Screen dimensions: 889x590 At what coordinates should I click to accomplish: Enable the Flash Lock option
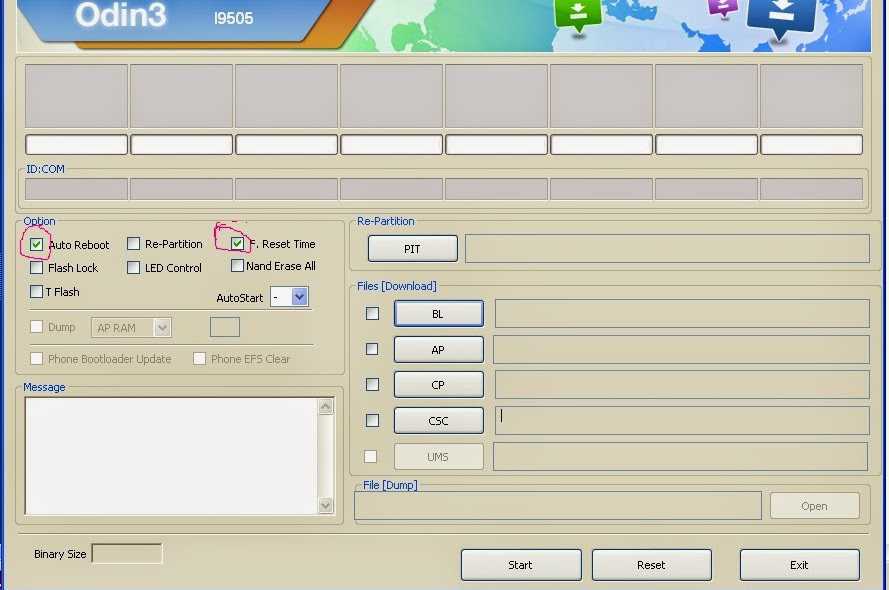click(x=36, y=267)
